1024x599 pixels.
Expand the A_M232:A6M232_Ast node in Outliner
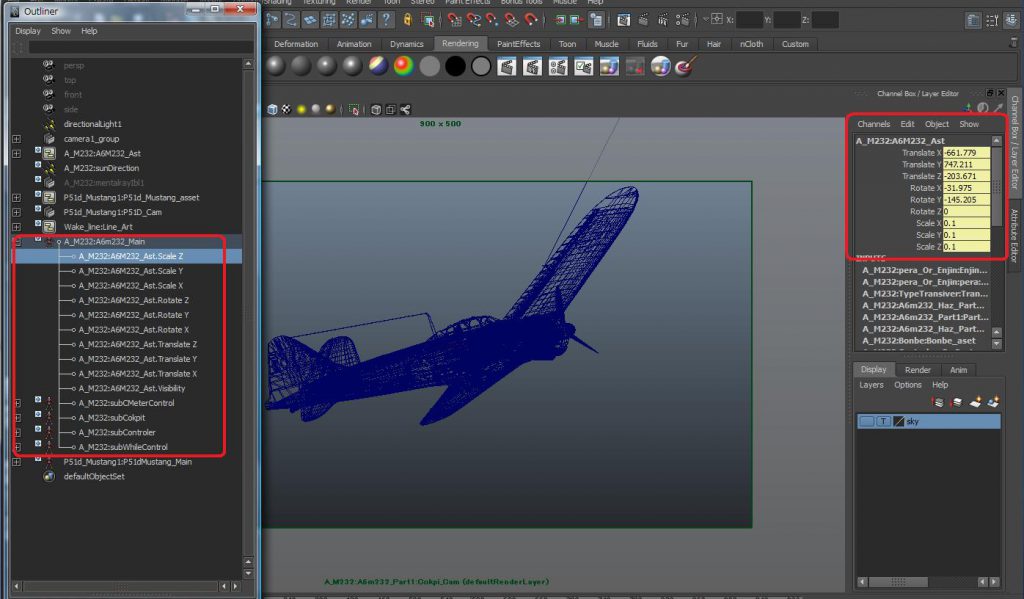pyautogui.click(x=17, y=154)
